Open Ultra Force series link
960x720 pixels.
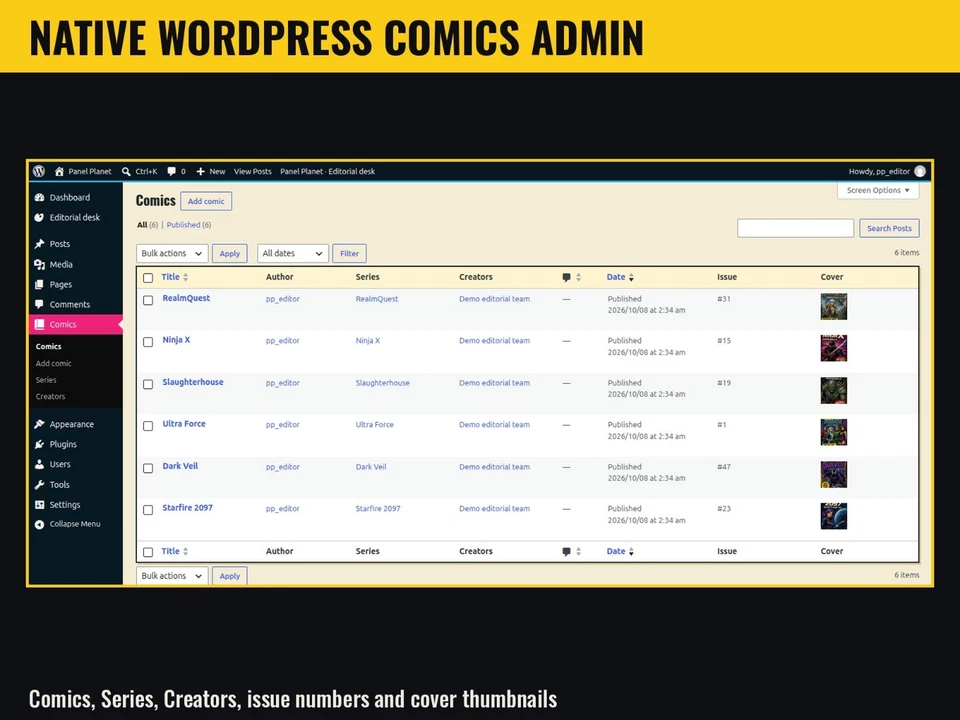(375, 424)
